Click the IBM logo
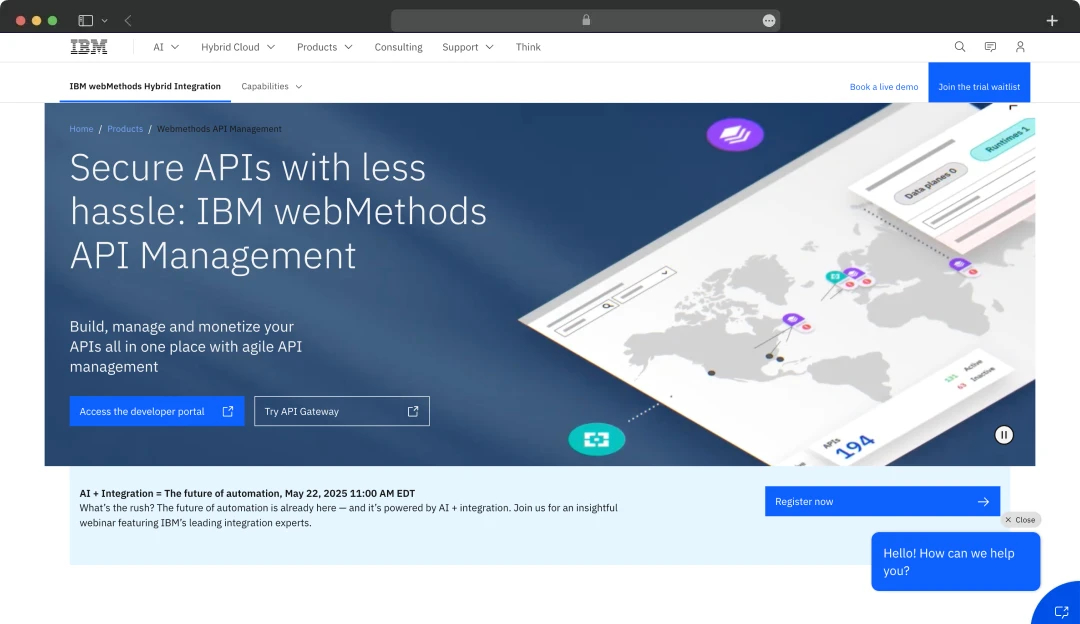 [87, 46]
